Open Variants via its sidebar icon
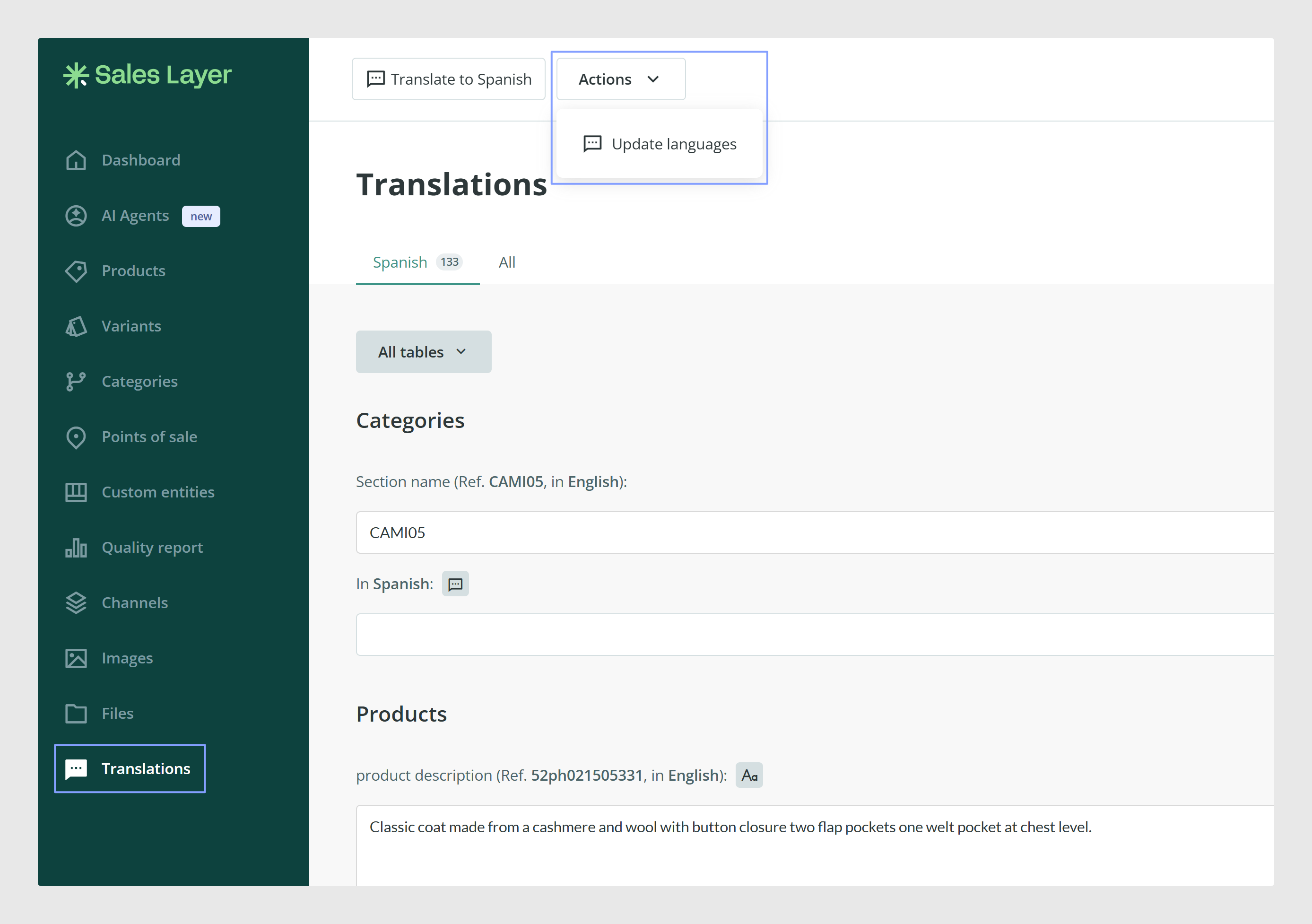 [76, 326]
